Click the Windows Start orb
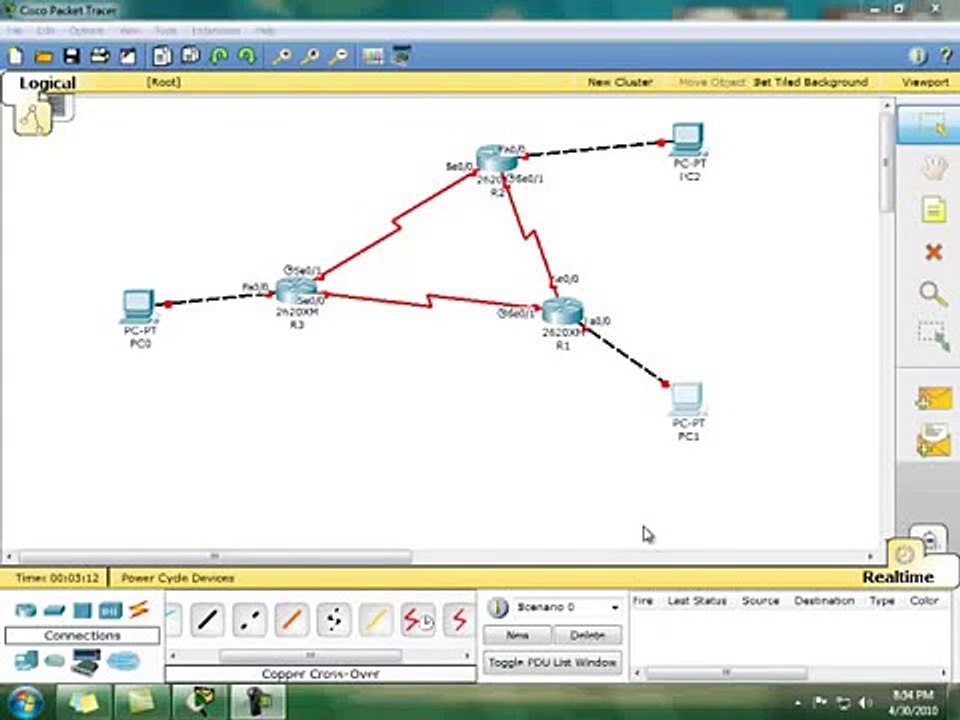This screenshot has width=960, height=720. pos(24,702)
